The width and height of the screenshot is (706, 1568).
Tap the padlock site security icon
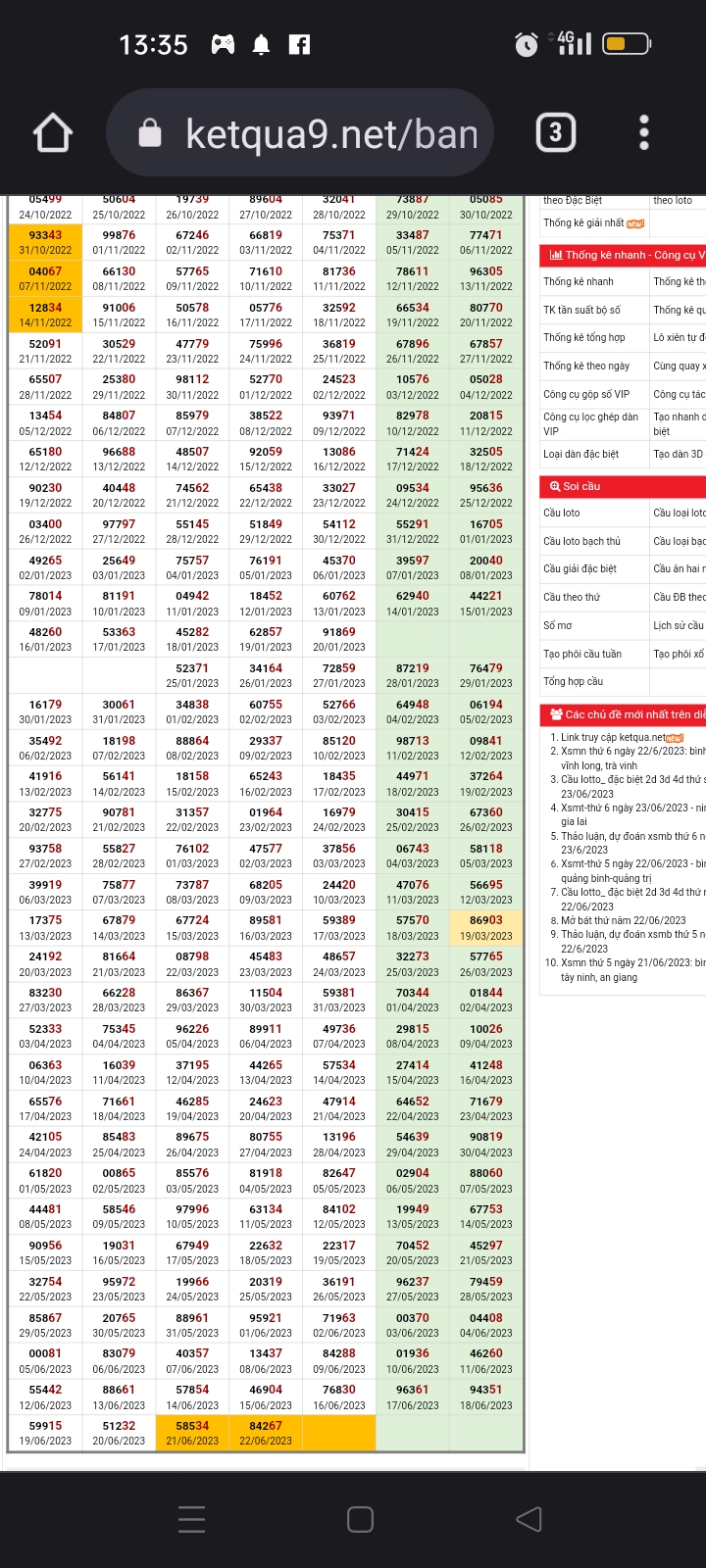[150, 133]
